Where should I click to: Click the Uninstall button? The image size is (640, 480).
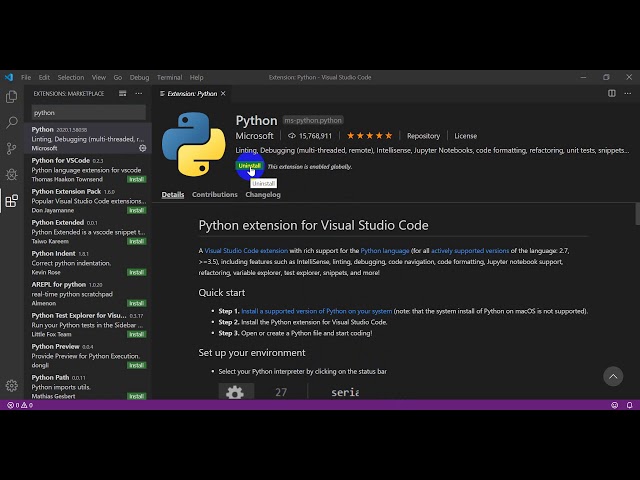(249, 166)
